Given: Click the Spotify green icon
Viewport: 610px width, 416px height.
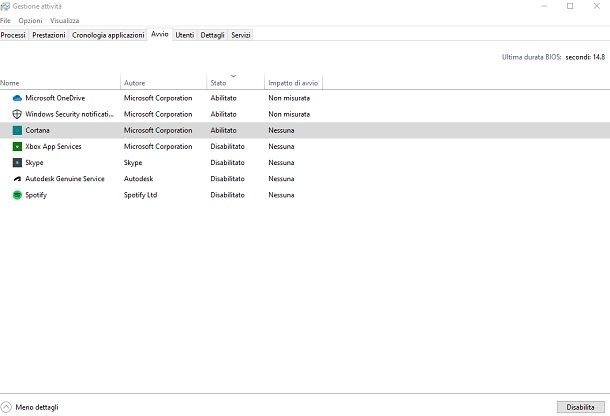Looking at the screenshot, I should (x=17, y=195).
